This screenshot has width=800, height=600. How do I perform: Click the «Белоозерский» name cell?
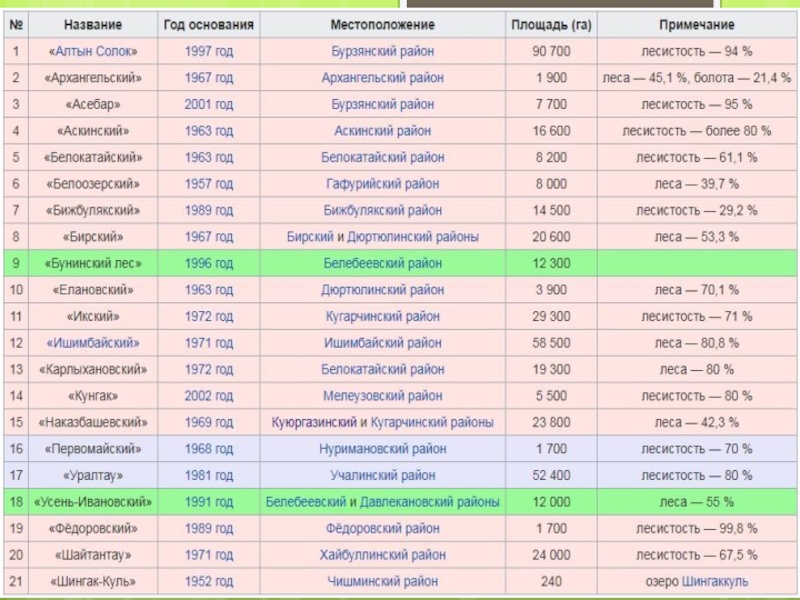[x=93, y=184]
